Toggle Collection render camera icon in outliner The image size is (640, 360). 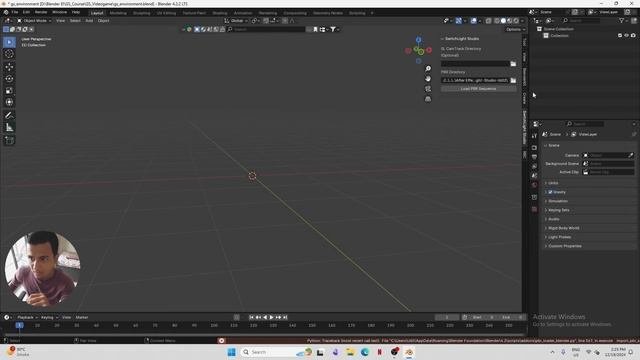633,36
